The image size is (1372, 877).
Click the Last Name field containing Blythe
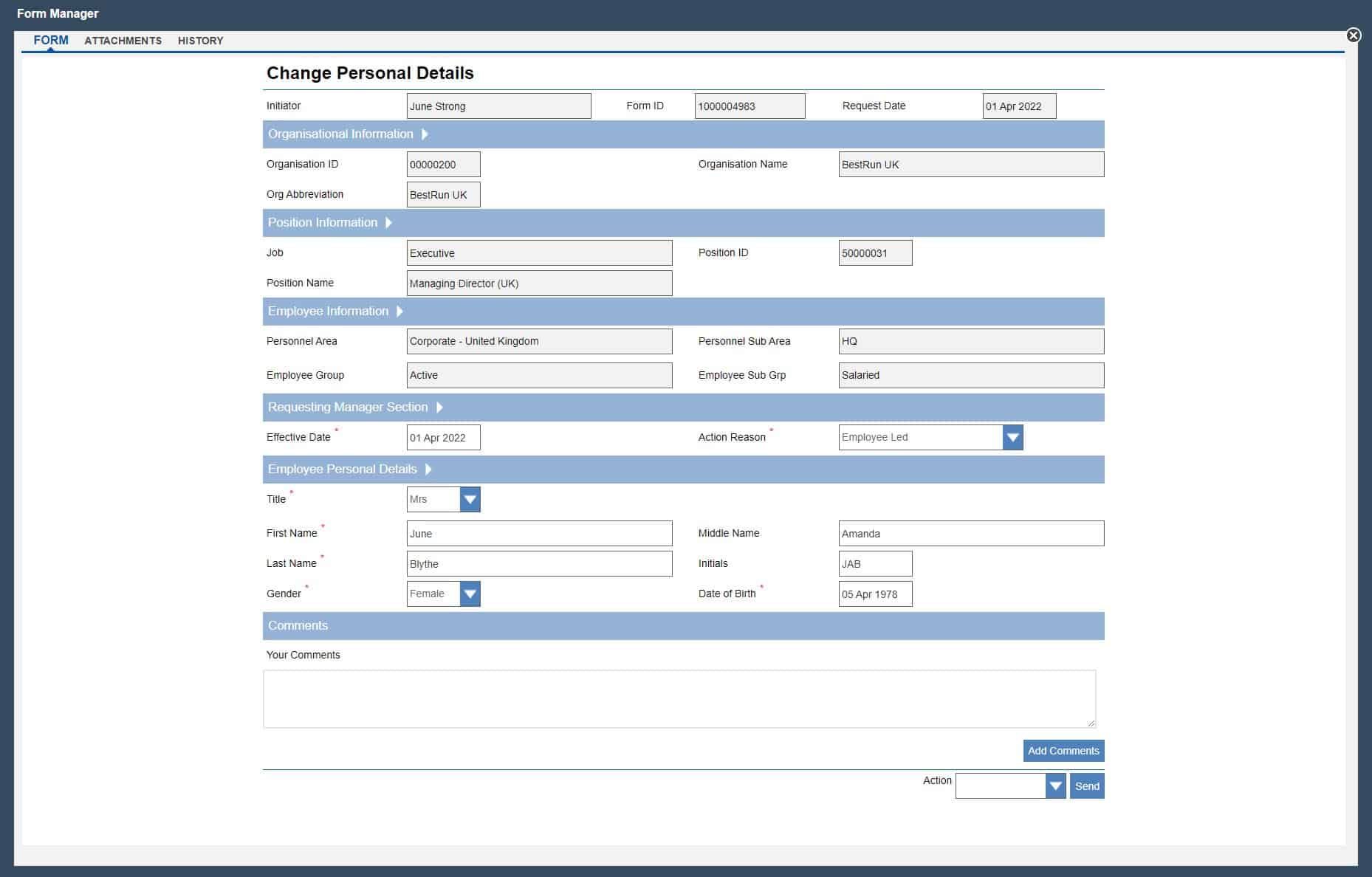(539, 564)
